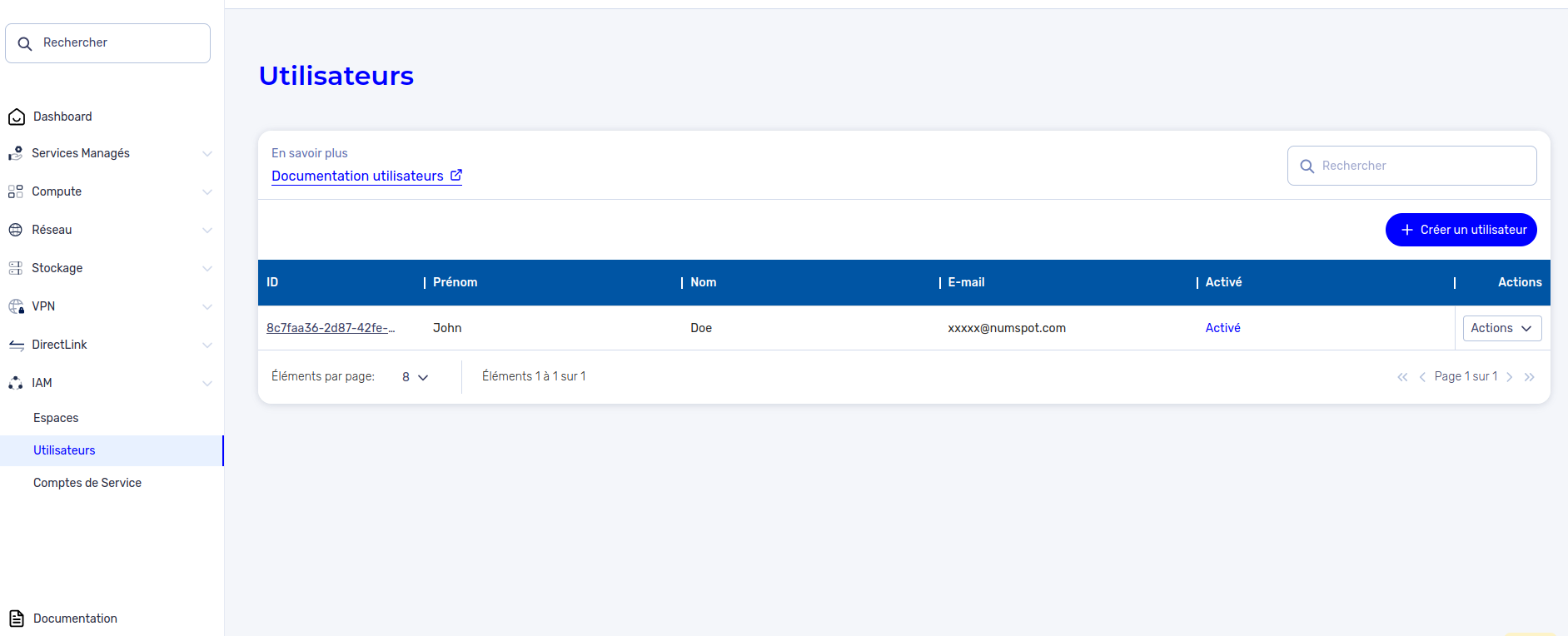Click Éléments 1 à 1 sur 1
1568x636 pixels.
534,376
